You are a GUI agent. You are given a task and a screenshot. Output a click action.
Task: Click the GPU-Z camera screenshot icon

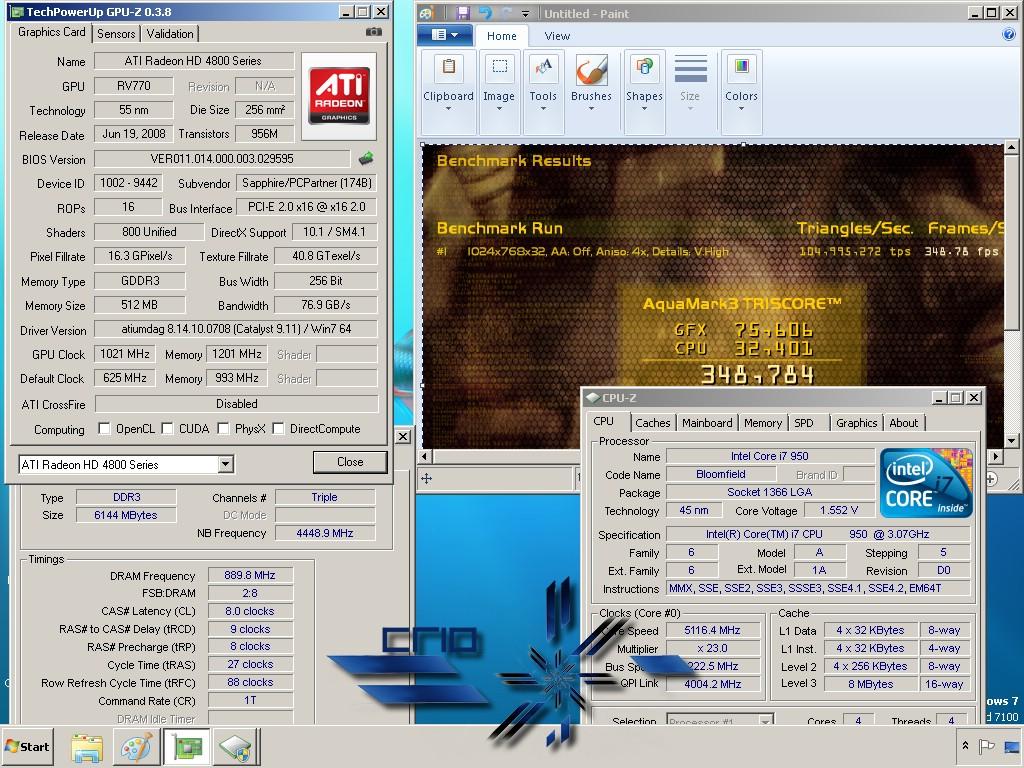tap(374, 31)
